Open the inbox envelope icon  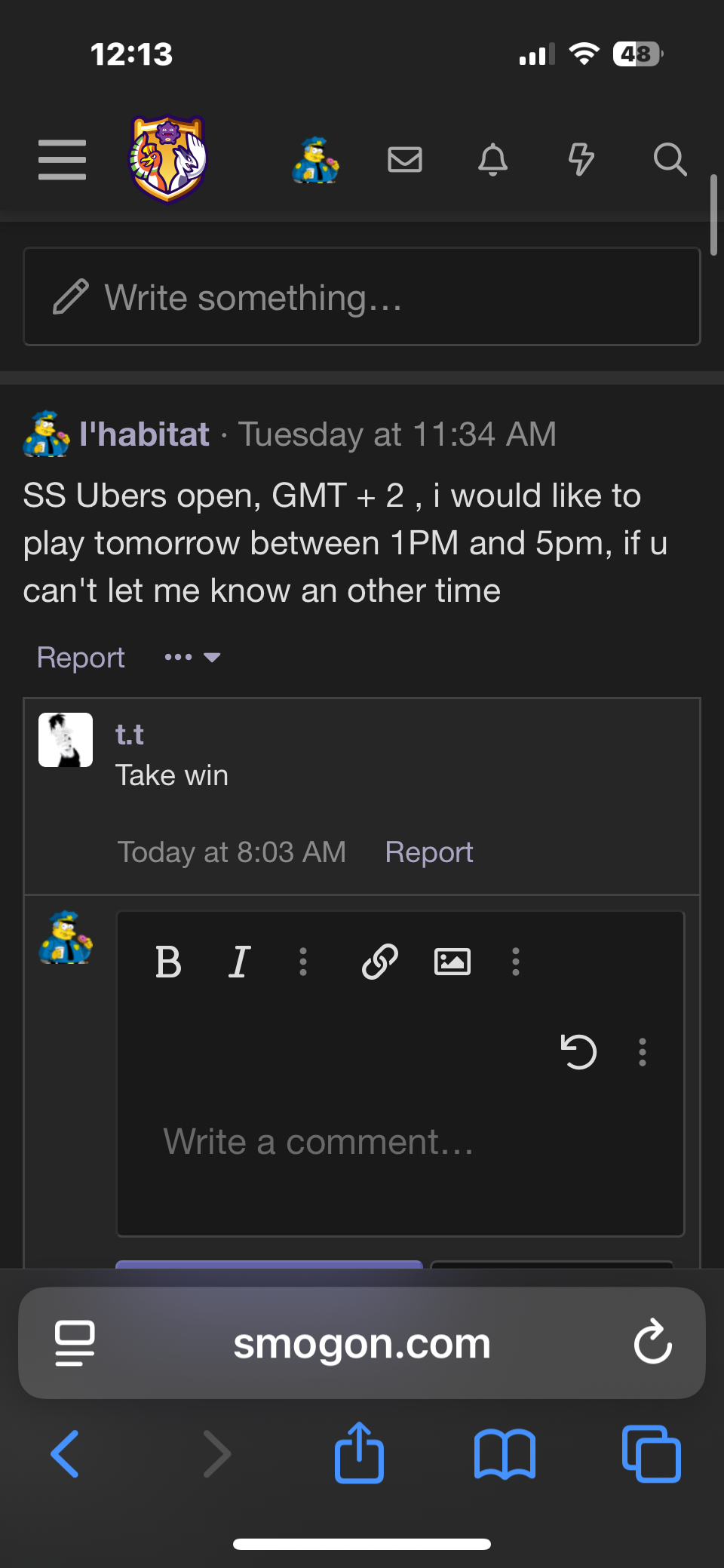(405, 160)
